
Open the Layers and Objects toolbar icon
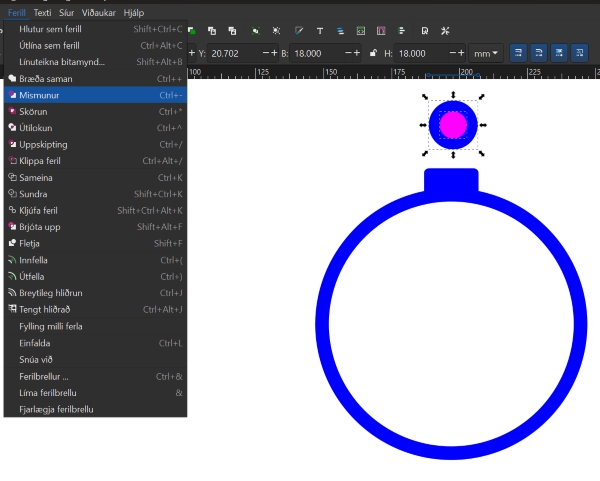pyautogui.click(x=340, y=30)
